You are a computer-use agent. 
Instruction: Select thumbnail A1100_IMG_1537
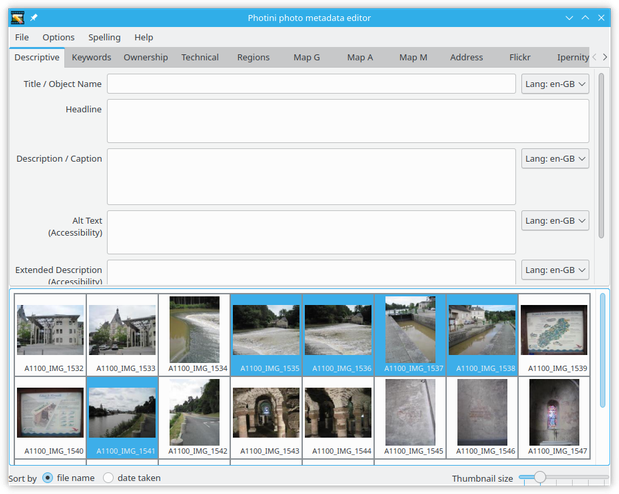(x=410, y=335)
